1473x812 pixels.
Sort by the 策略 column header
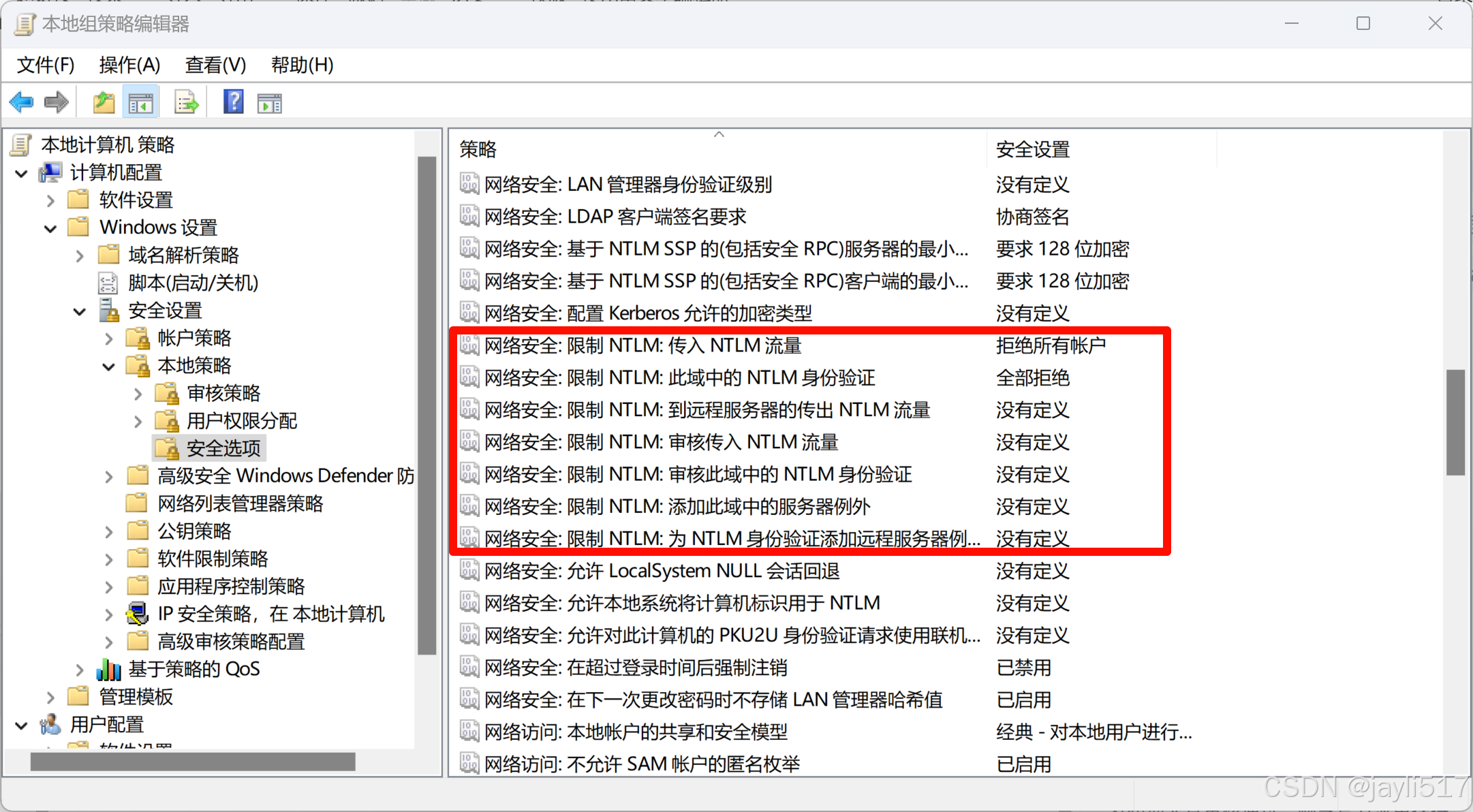(x=478, y=149)
